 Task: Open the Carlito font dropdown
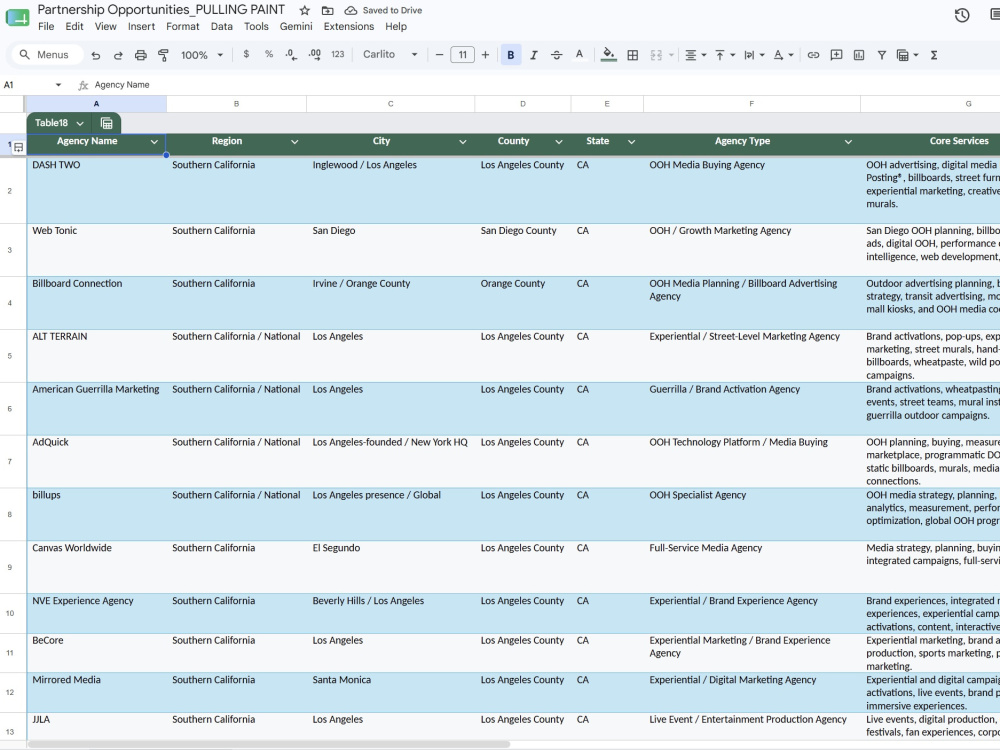[x=390, y=55]
